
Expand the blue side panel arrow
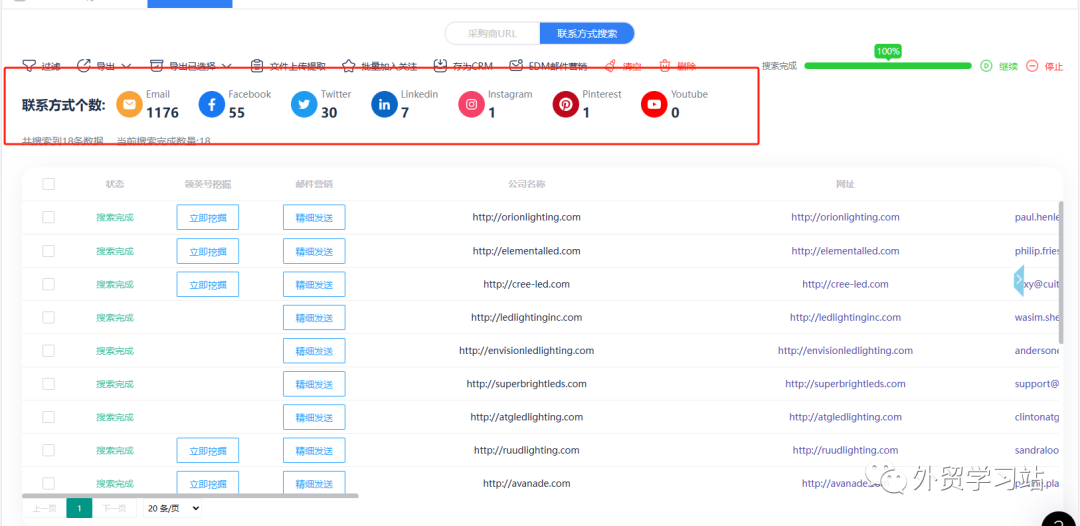pyautogui.click(x=1019, y=280)
